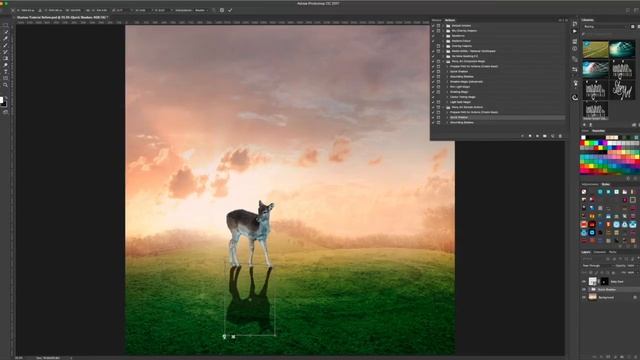Cancel the transform in the options bar
The width and height of the screenshot is (640, 360).
pos(222,10)
